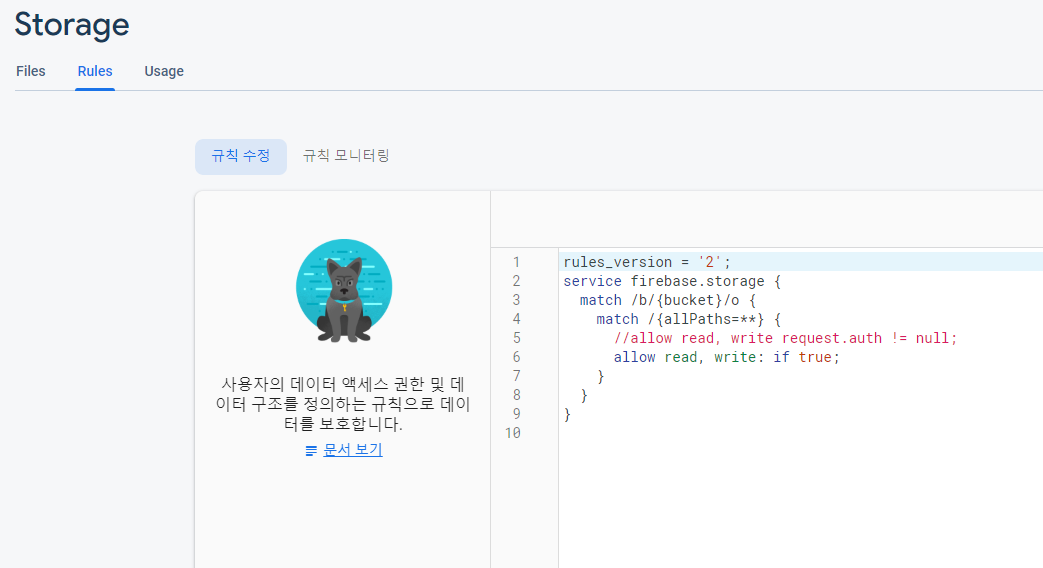The height and width of the screenshot is (568, 1043).
Task: Click line number 5 in editor gutter
Action: (x=516, y=338)
